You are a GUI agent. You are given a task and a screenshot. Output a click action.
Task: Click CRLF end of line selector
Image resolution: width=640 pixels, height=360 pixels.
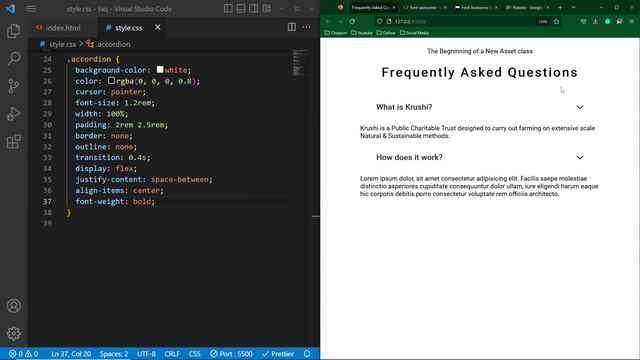pos(172,354)
